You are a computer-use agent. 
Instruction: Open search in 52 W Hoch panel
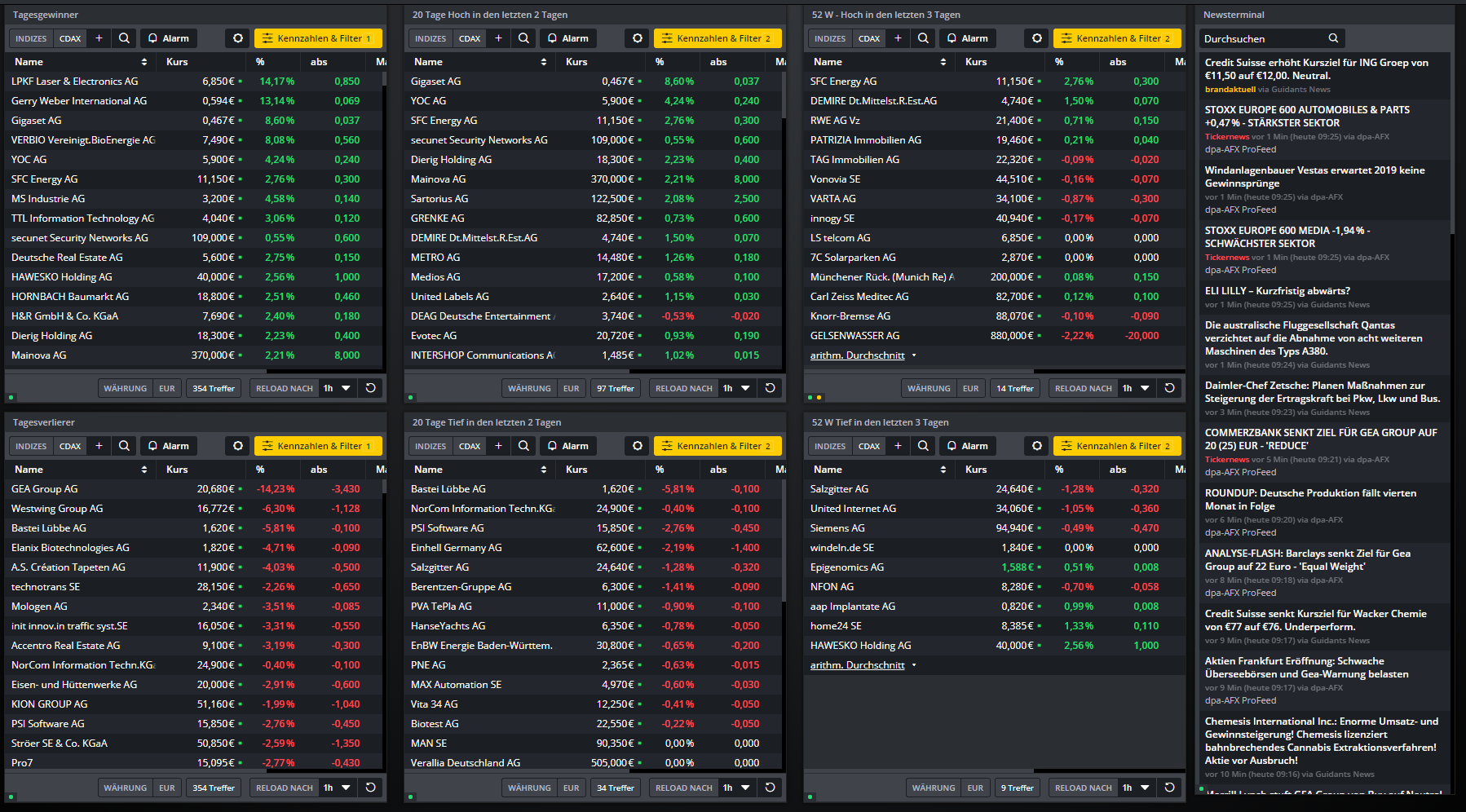[x=923, y=38]
